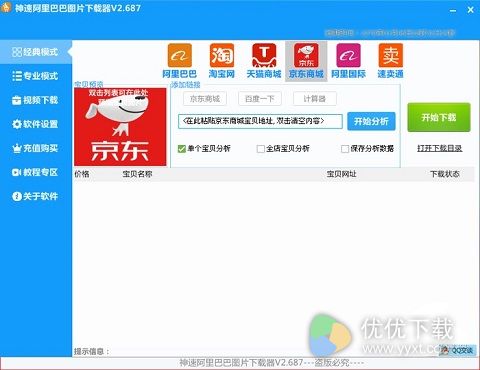Click the 开始分析 button

[371, 121]
